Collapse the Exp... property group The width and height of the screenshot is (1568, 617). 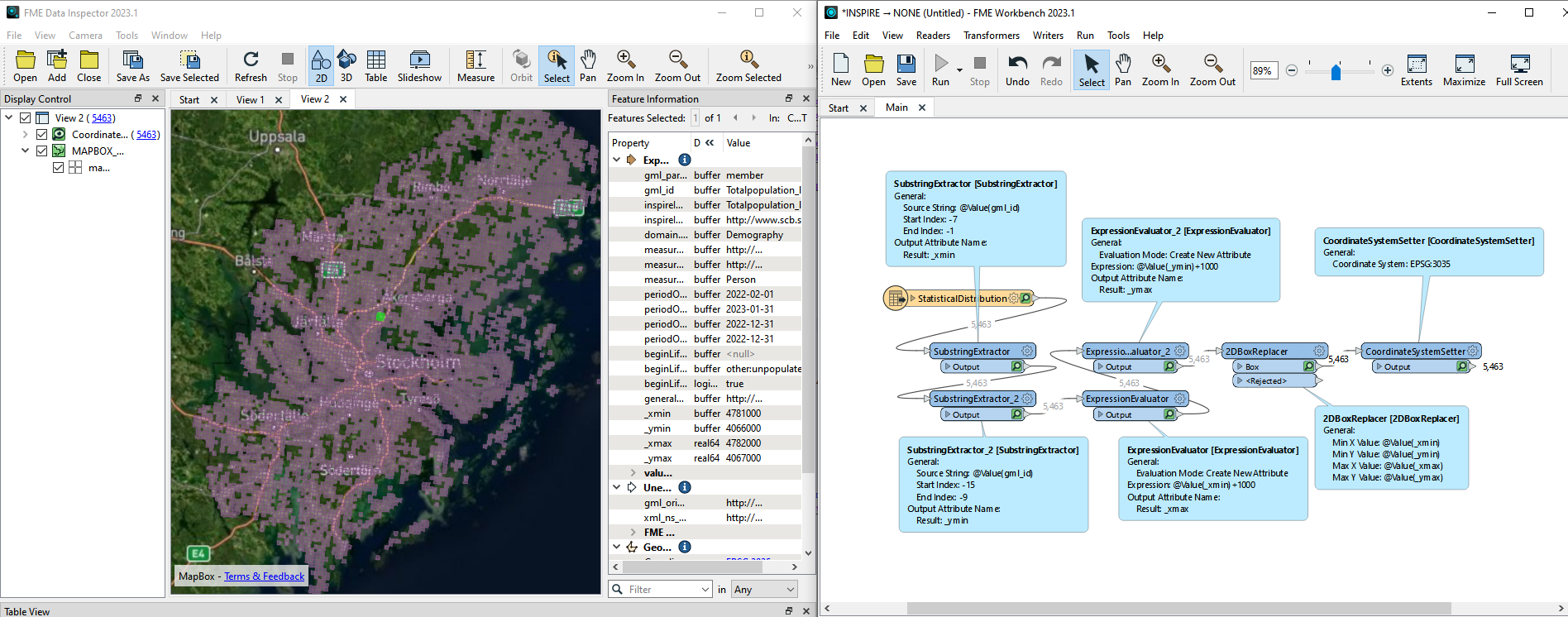616,160
